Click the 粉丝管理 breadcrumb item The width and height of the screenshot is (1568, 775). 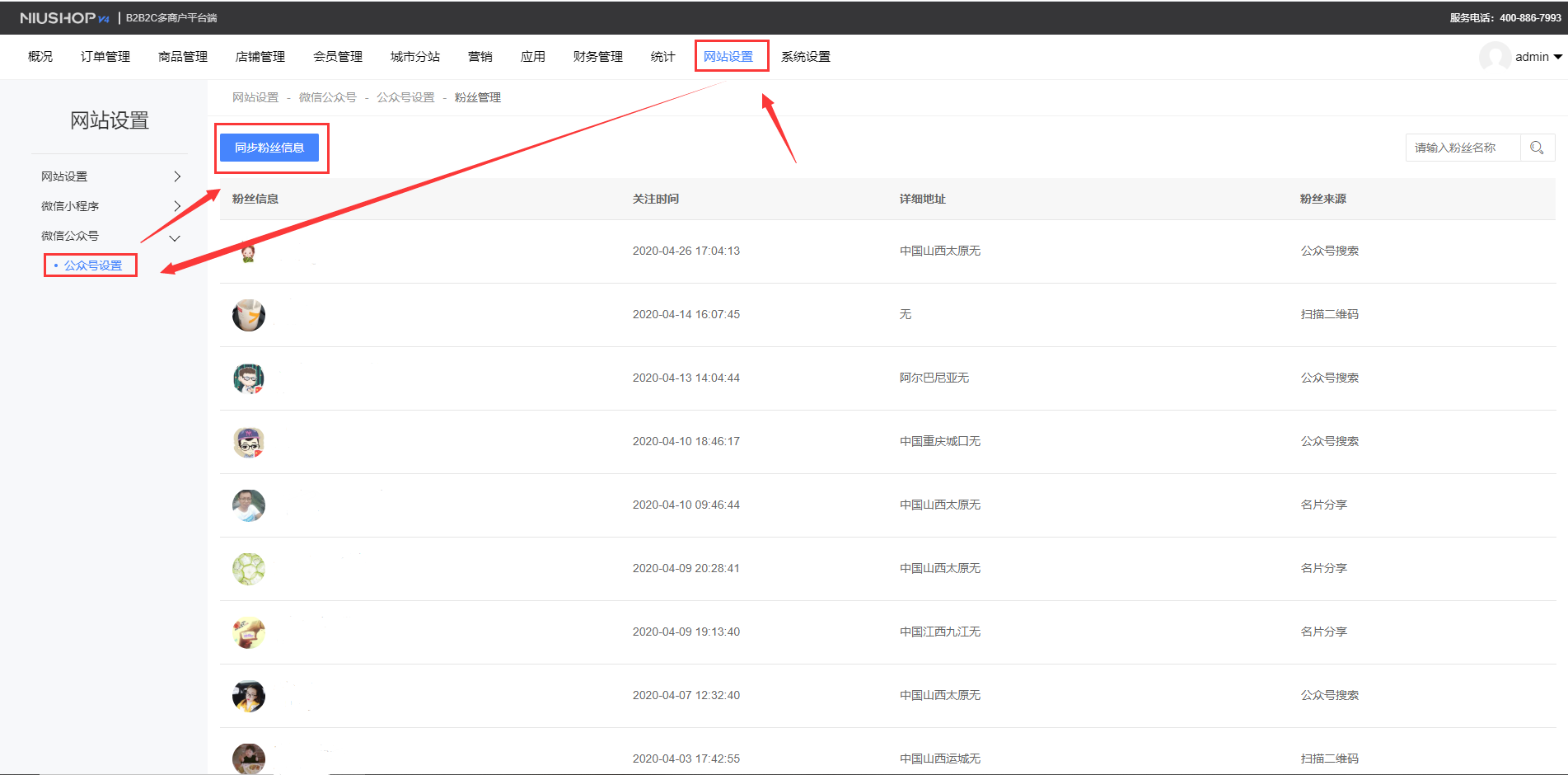click(x=478, y=97)
